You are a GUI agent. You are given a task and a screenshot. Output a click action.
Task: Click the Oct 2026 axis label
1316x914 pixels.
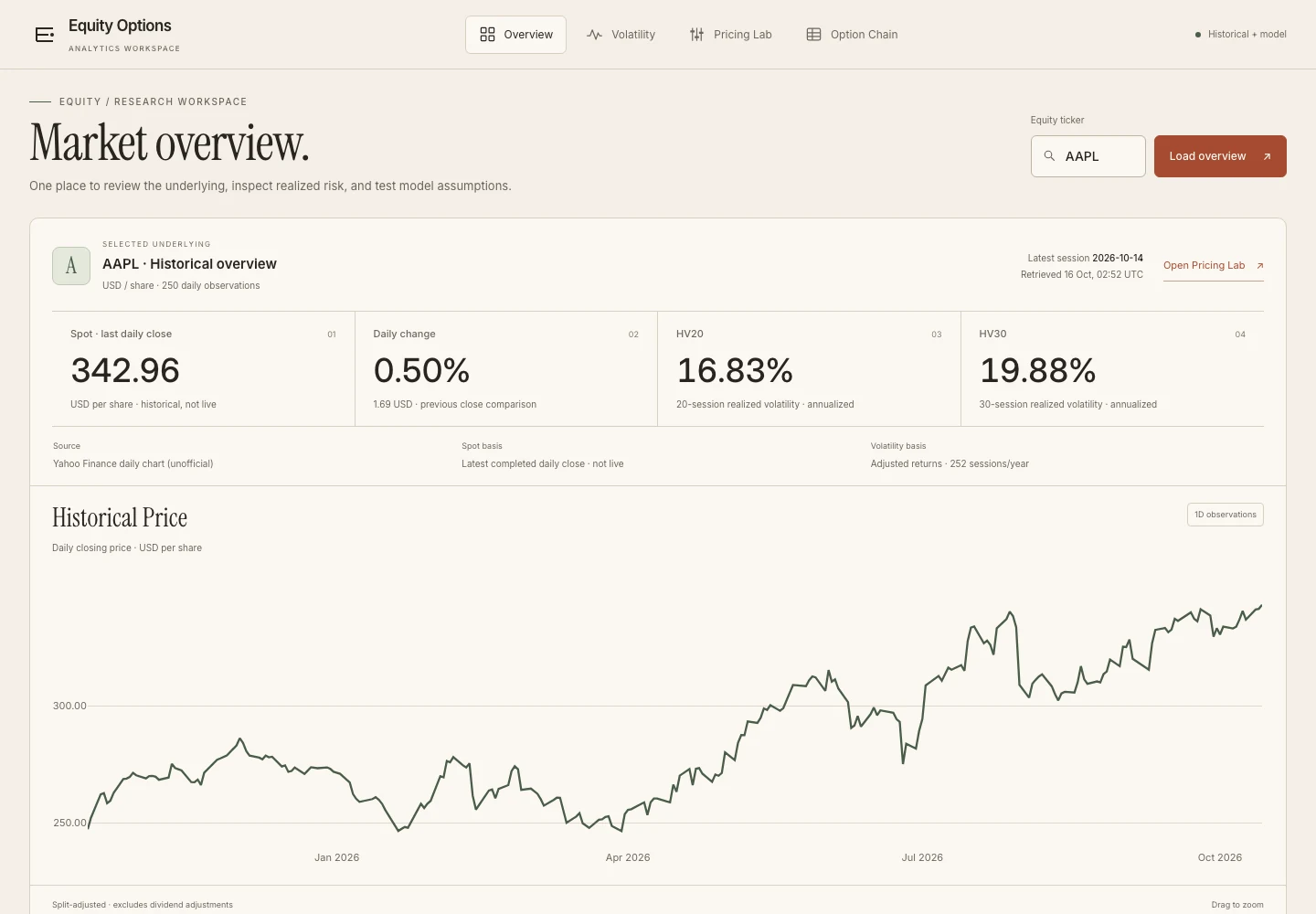1220,857
